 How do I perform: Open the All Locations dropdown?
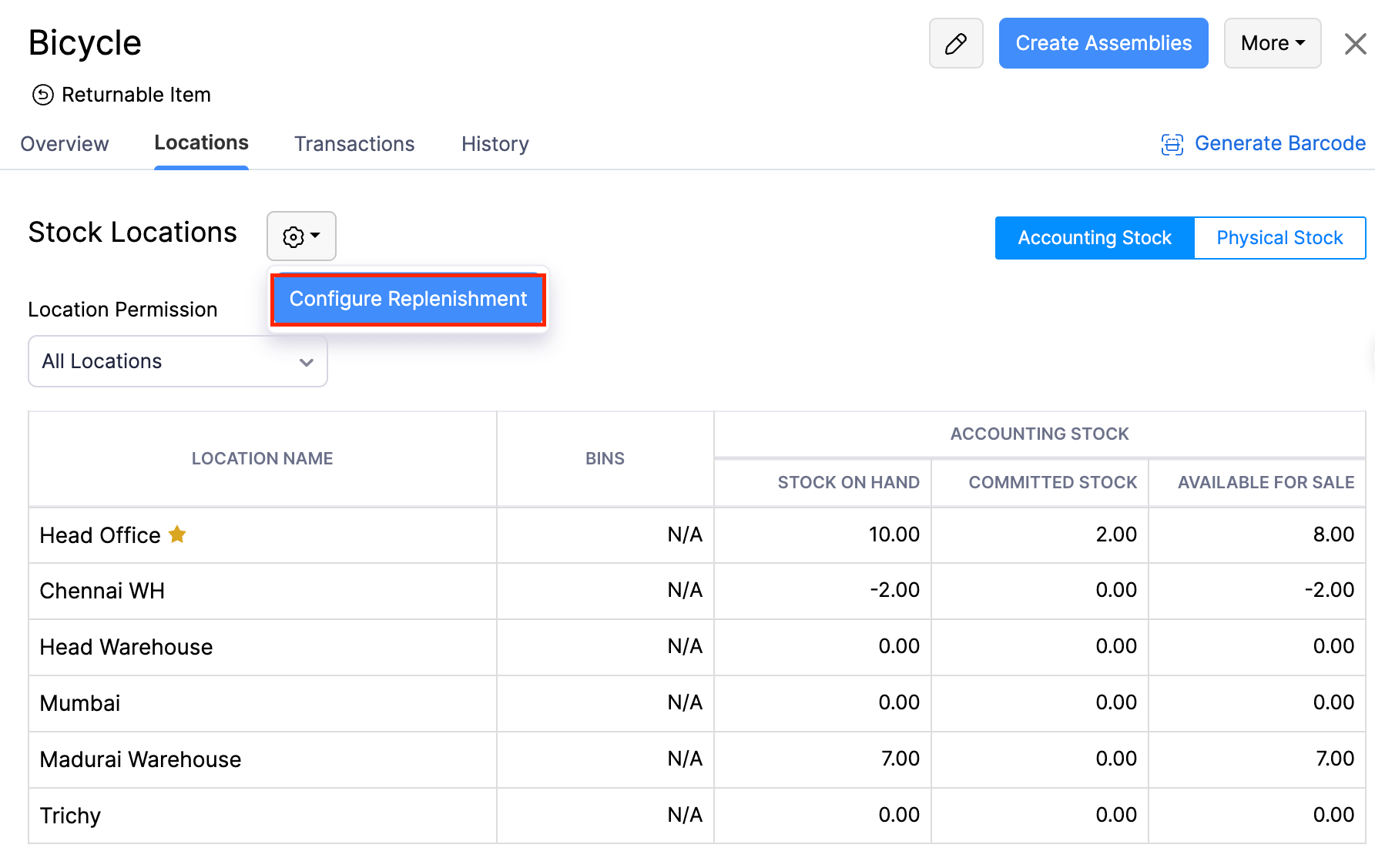click(x=177, y=361)
